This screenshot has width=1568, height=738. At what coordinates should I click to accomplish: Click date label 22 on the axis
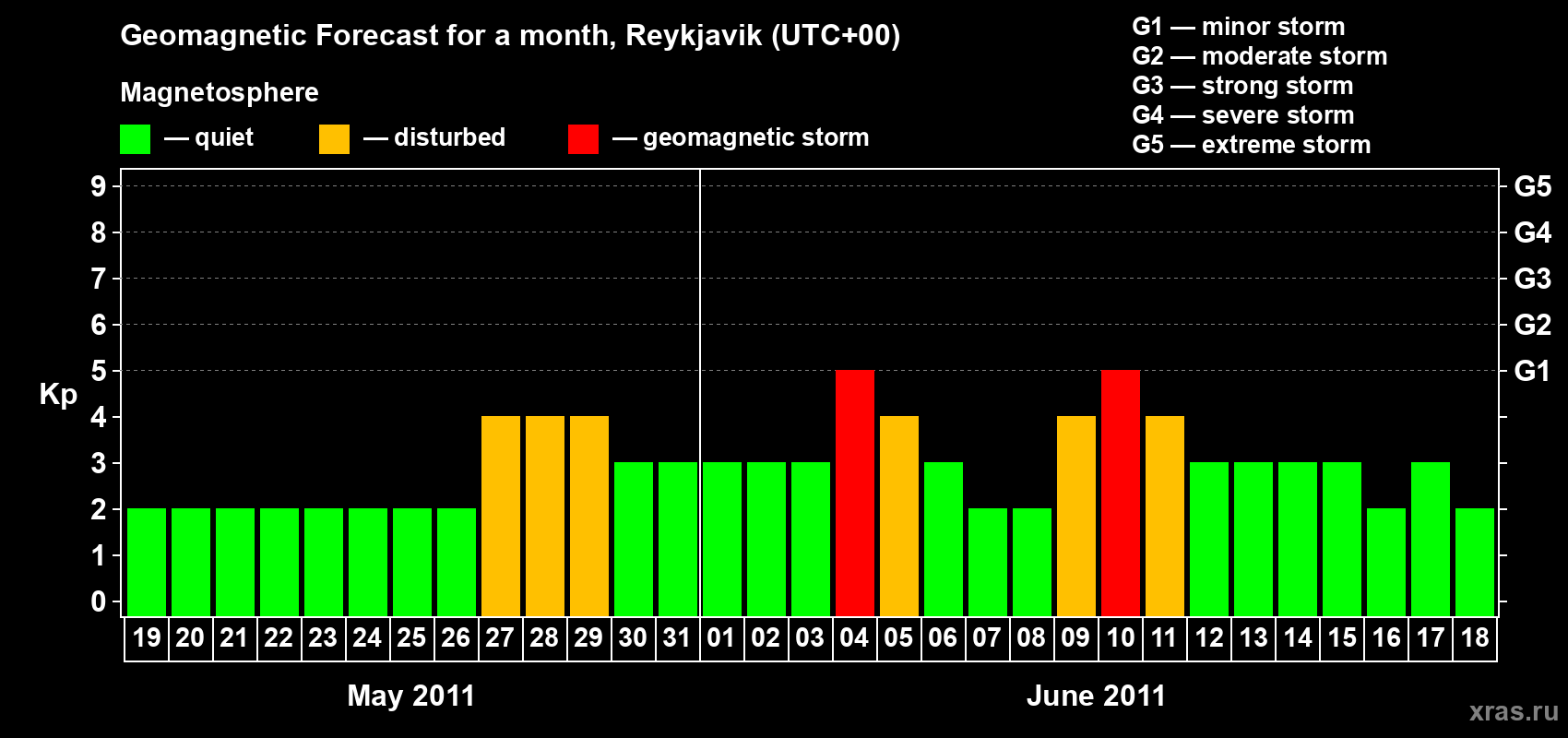point(279,637)
